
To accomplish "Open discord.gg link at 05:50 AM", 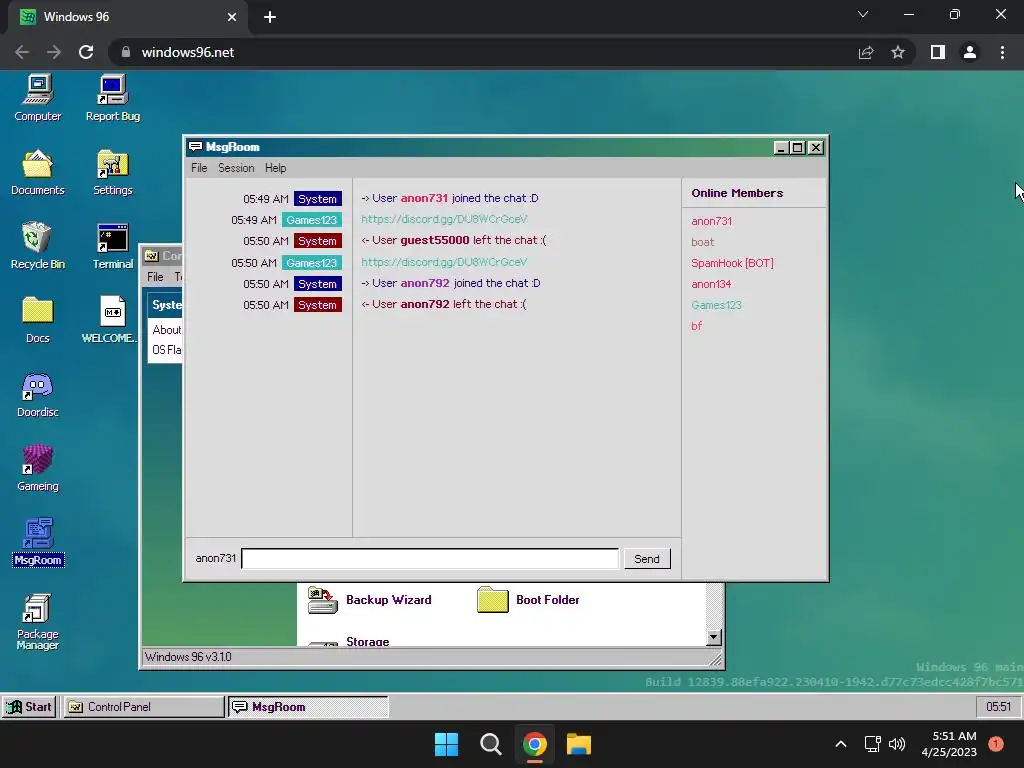I will tap(444, 262).
